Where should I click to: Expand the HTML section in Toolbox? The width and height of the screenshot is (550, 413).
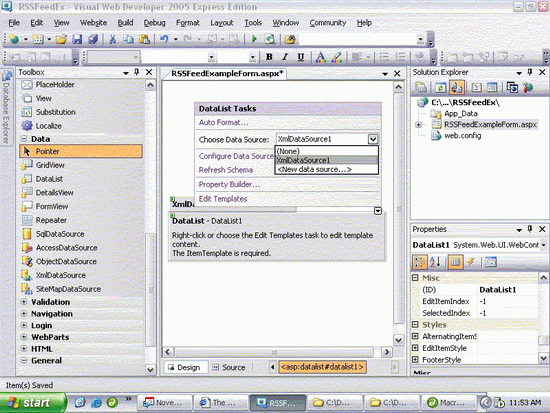(x=24, y=349)
